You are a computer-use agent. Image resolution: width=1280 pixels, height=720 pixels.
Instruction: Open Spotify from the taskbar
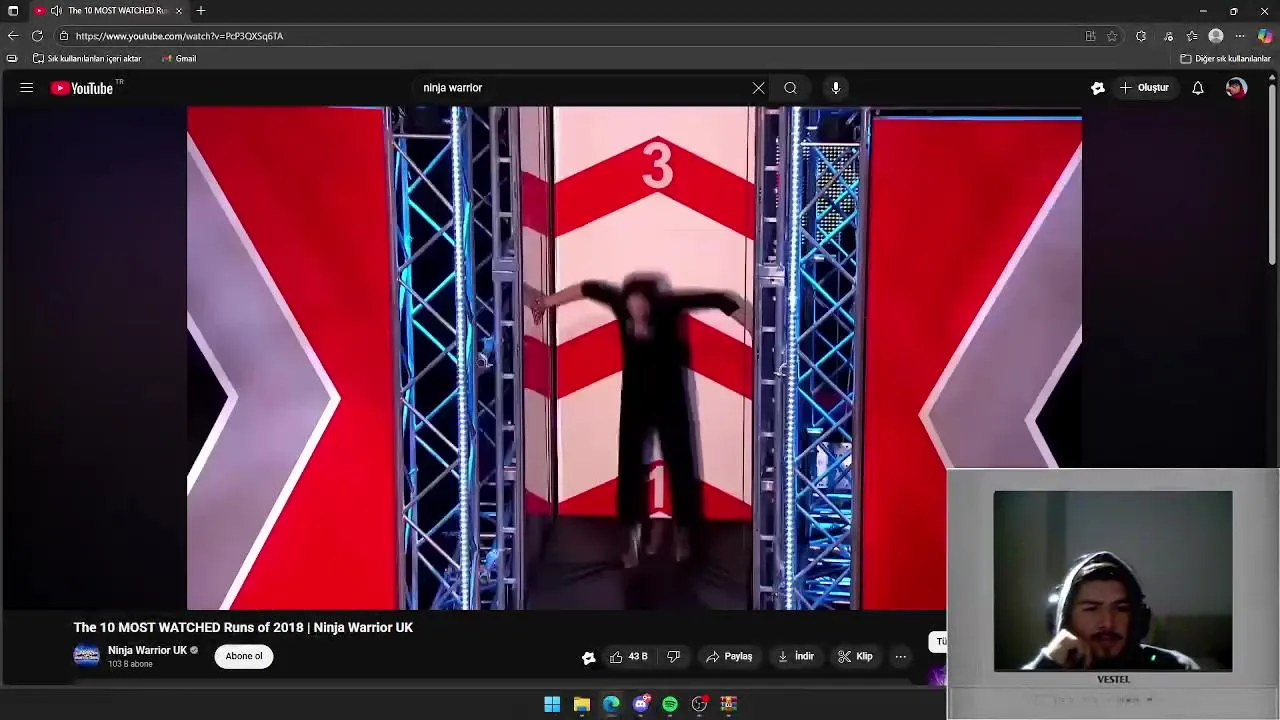tap(670, 704)
